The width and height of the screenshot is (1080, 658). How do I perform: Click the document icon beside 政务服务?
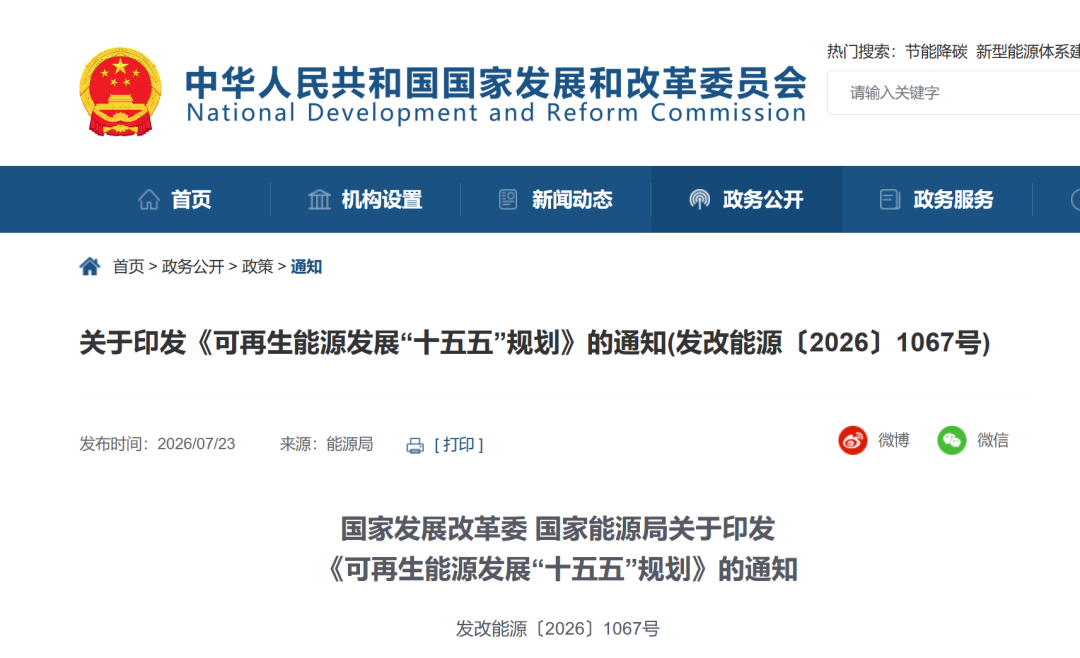(890, 200)
